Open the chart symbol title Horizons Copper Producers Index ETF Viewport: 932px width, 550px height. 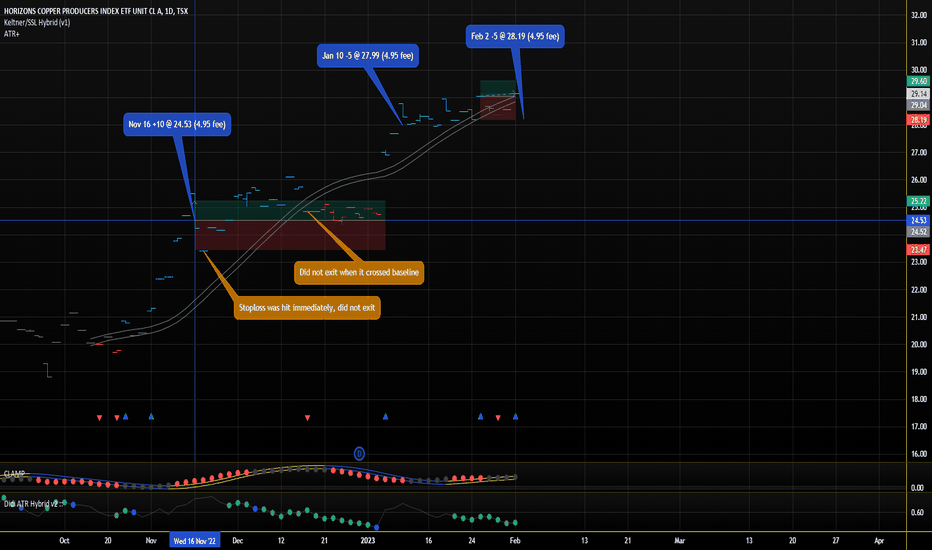[96, 11]
